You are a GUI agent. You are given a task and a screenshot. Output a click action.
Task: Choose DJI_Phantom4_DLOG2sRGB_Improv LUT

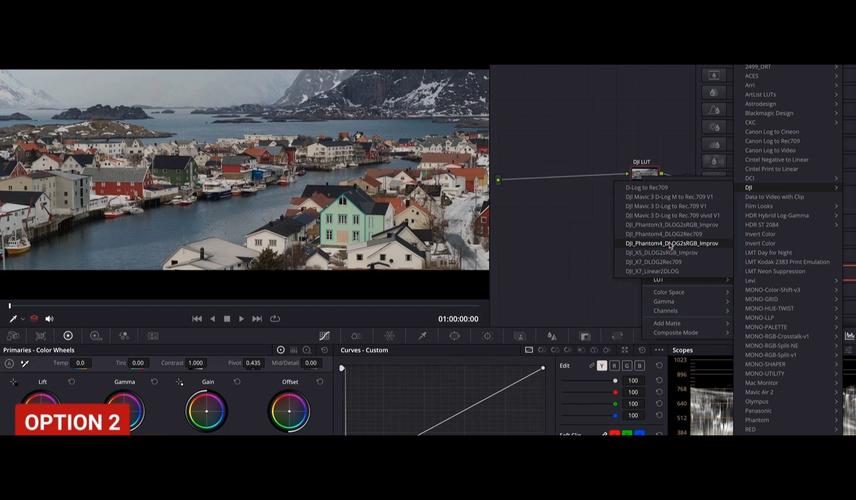click(x=673, y=243)
